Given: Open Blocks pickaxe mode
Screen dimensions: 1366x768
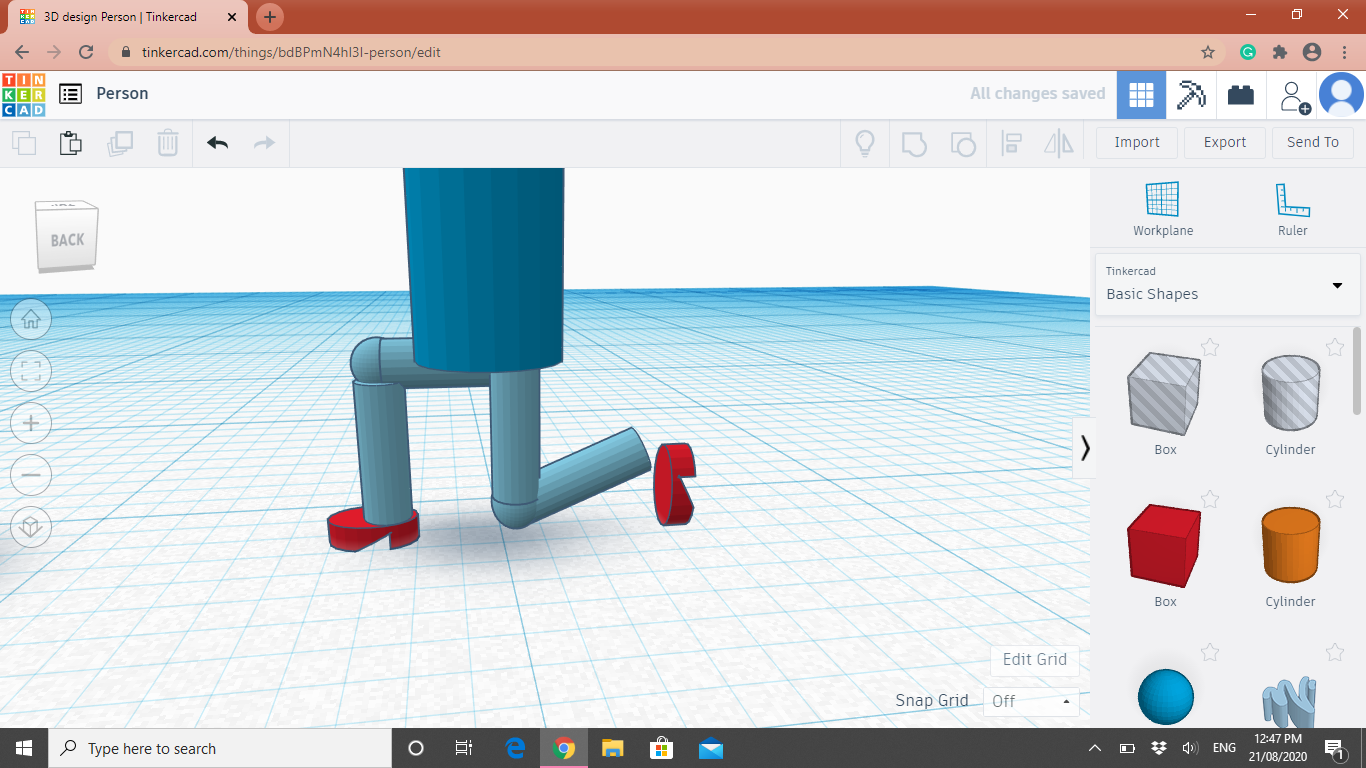Looking at the screenshot, I should point(1191,95).
